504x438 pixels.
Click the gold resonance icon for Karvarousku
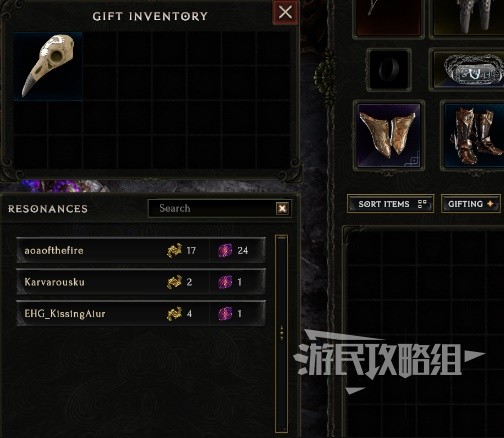(175, 282)
